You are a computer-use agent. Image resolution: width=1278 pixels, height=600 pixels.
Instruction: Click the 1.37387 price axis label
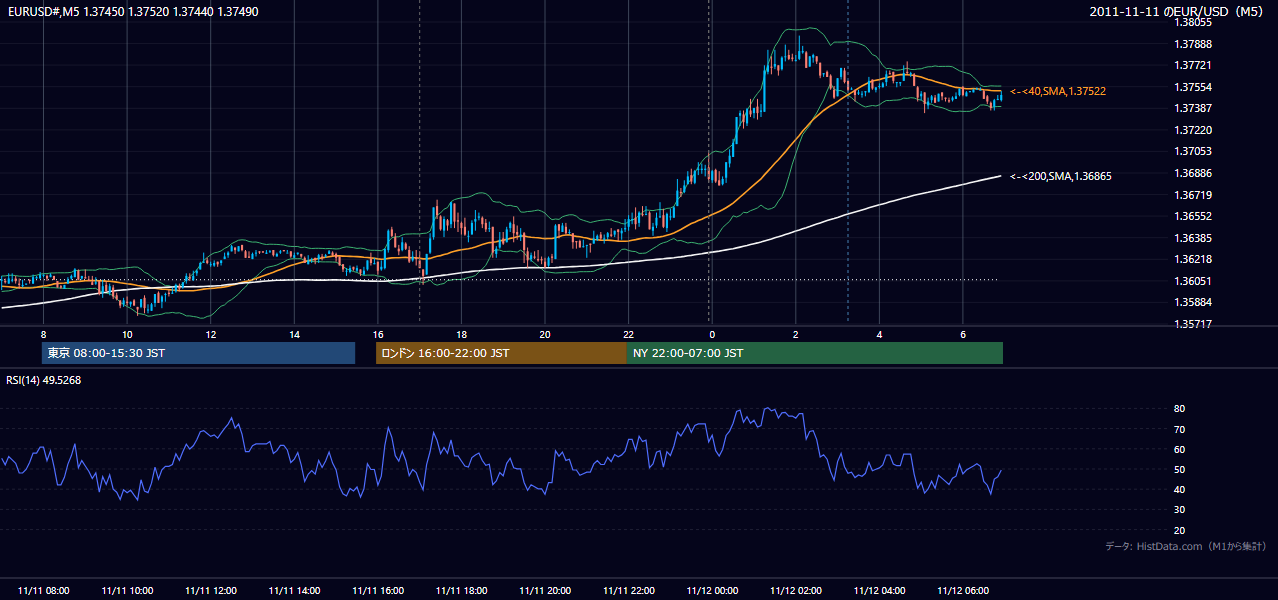[x=1193, y=108]
